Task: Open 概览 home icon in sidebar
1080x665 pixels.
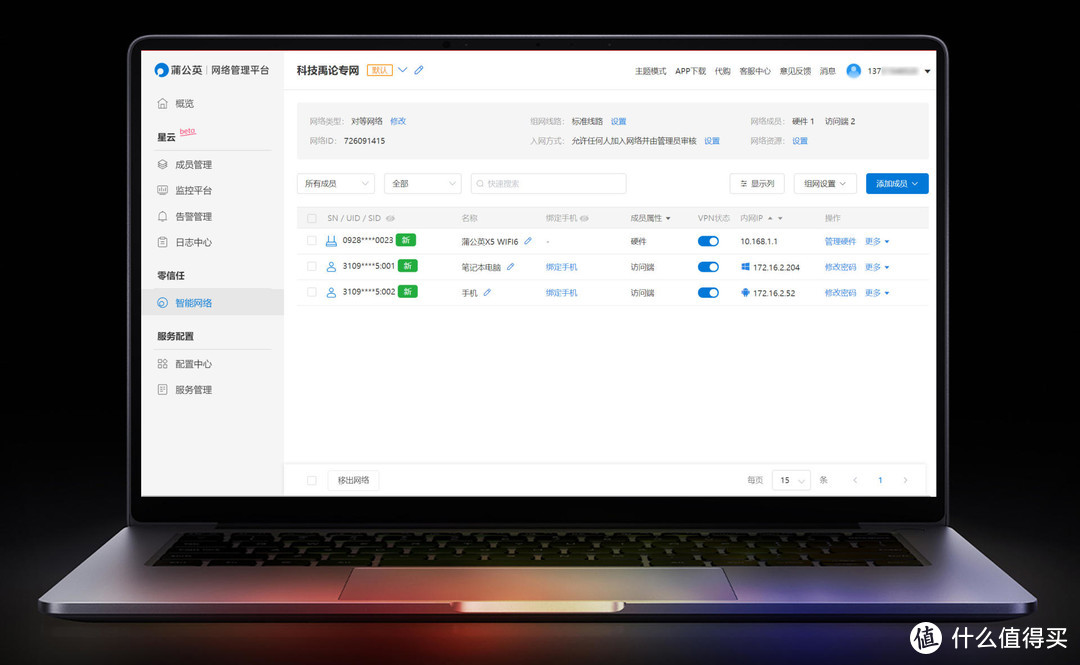Action: [x=163, y=103]
